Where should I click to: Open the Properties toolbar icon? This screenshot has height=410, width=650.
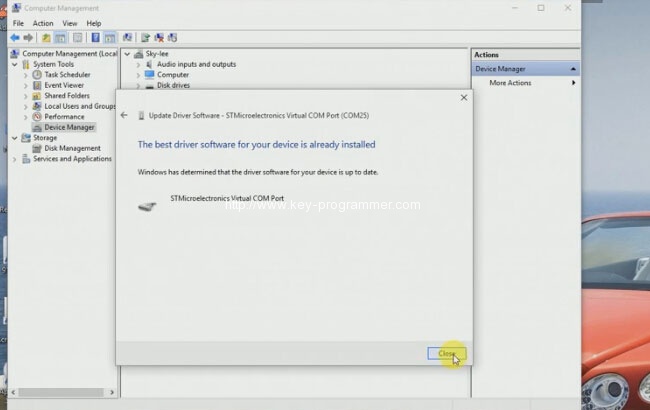coord(78,38)
